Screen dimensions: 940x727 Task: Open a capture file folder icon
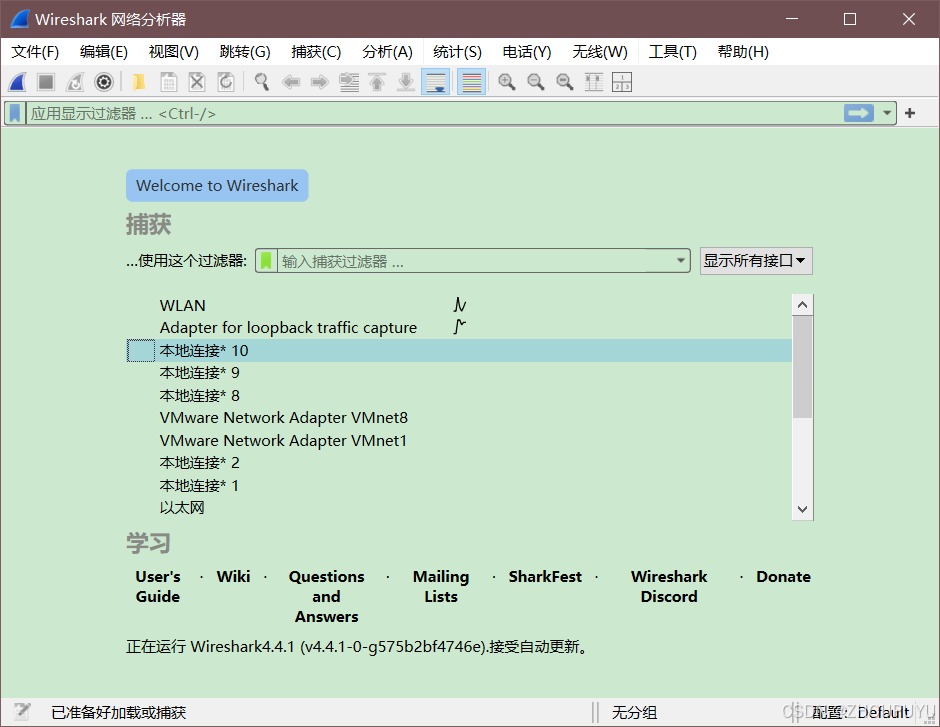pyautogui.click(x=139, y=82)
